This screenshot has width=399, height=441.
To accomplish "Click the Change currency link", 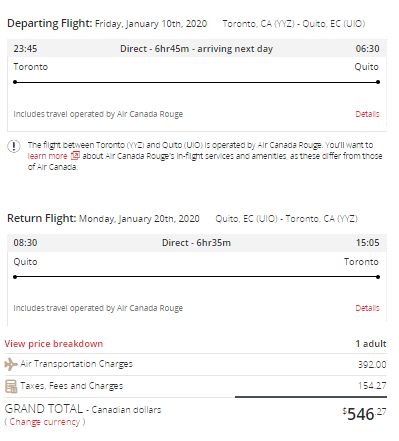I will tap(45, 422).
